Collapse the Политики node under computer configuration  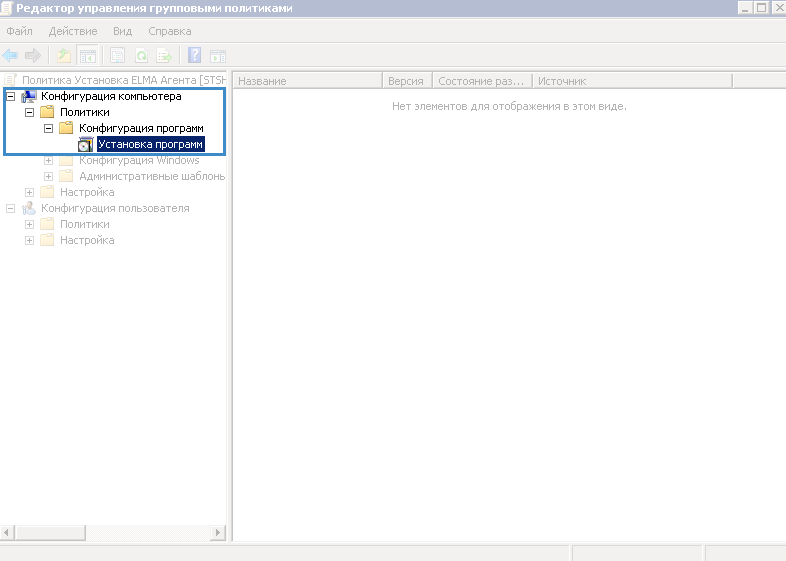pos(30,113)
